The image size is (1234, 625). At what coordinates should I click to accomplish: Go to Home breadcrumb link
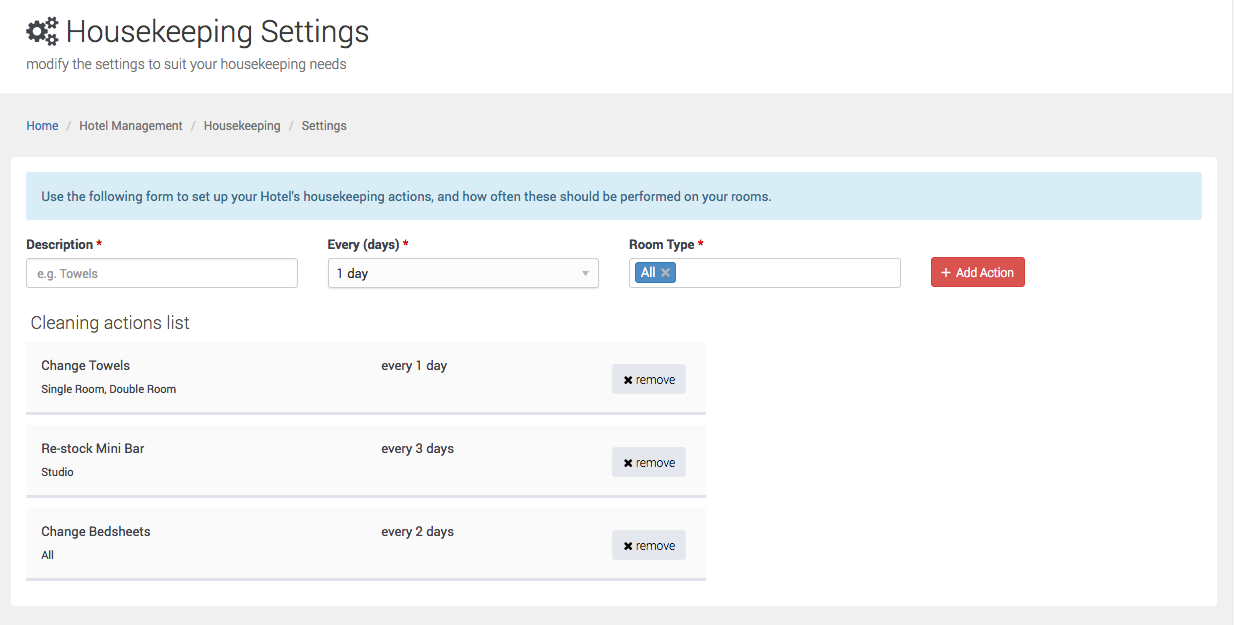(42, 126)
